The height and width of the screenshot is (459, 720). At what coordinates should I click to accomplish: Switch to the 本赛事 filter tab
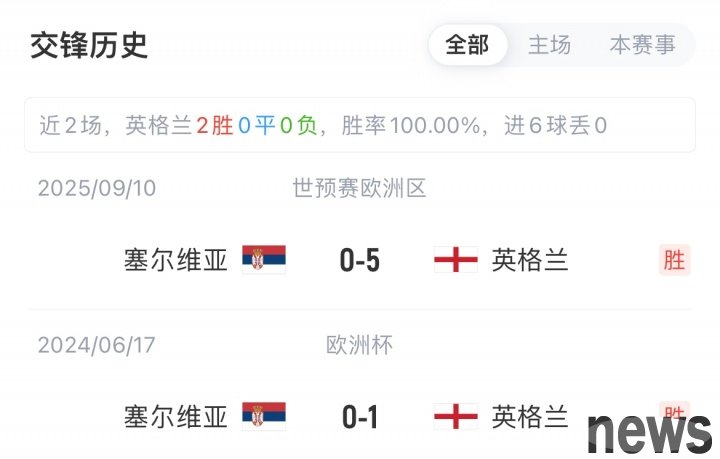642,45
